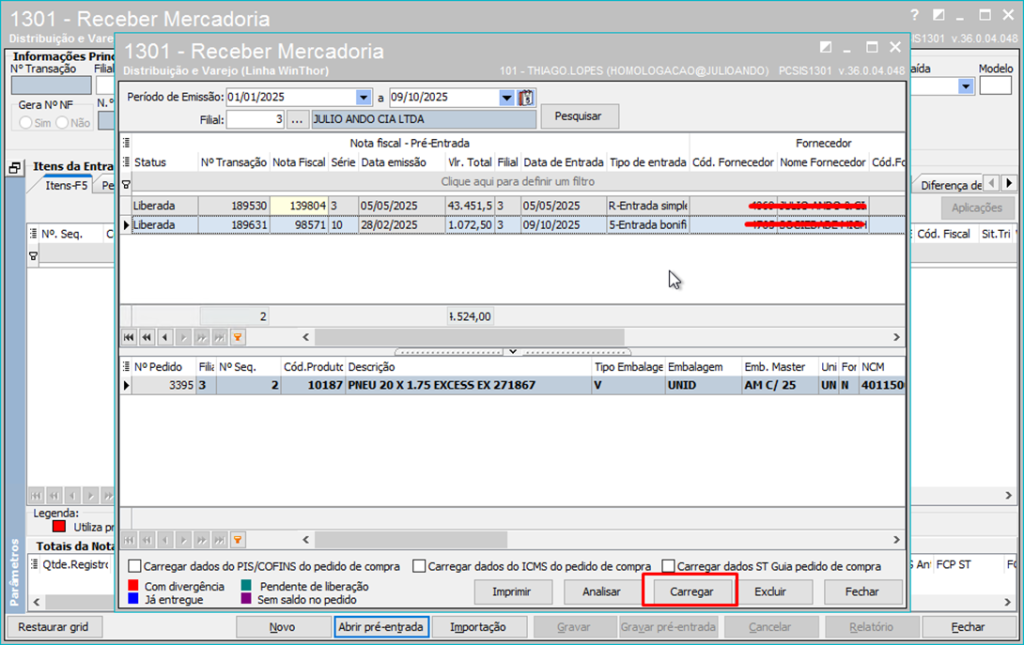1024x645 pixels.
Task: Click the Filial lookup ellipsis button
Action: pos(297,119)
